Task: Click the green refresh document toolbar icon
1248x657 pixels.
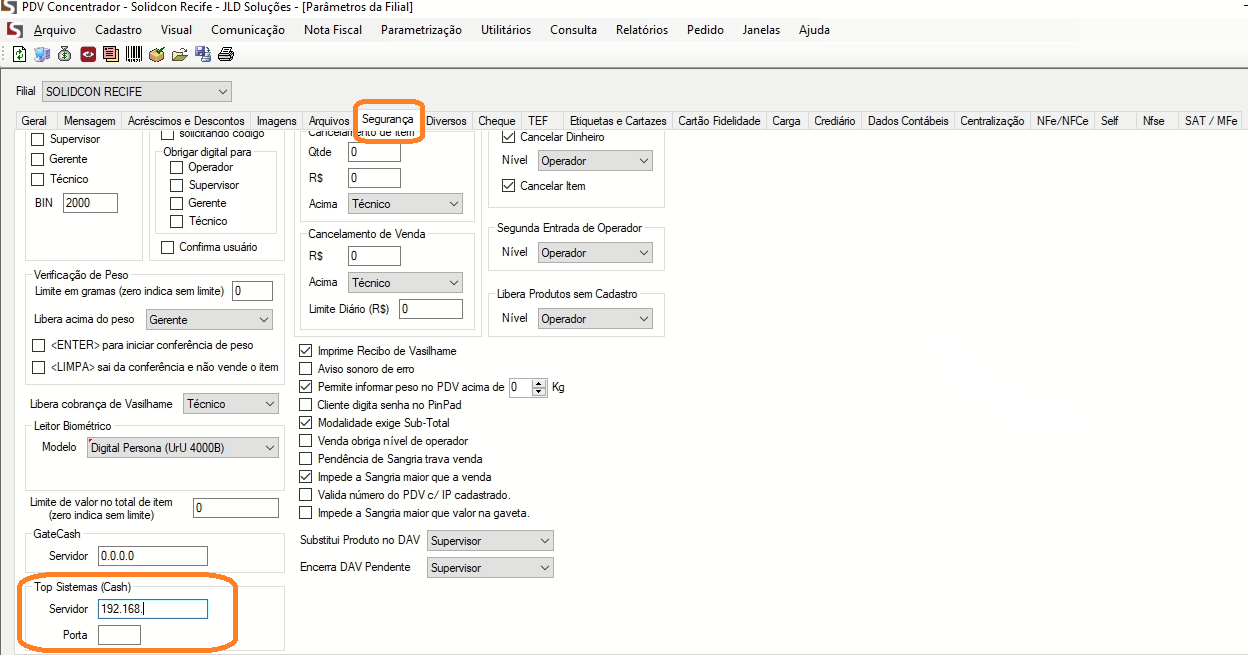Action: 19,54
